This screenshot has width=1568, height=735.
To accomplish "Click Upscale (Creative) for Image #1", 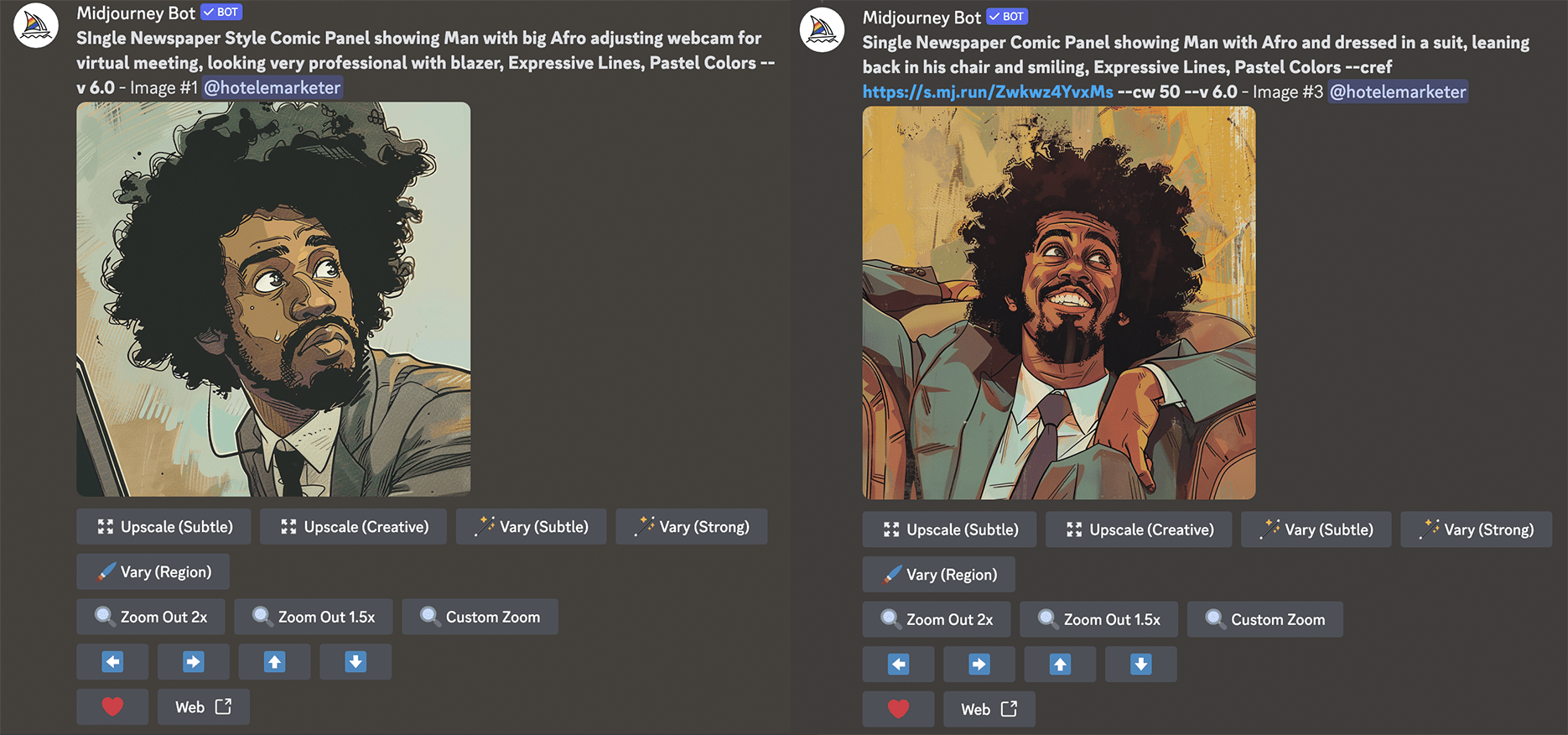I will tap(353, 527).
